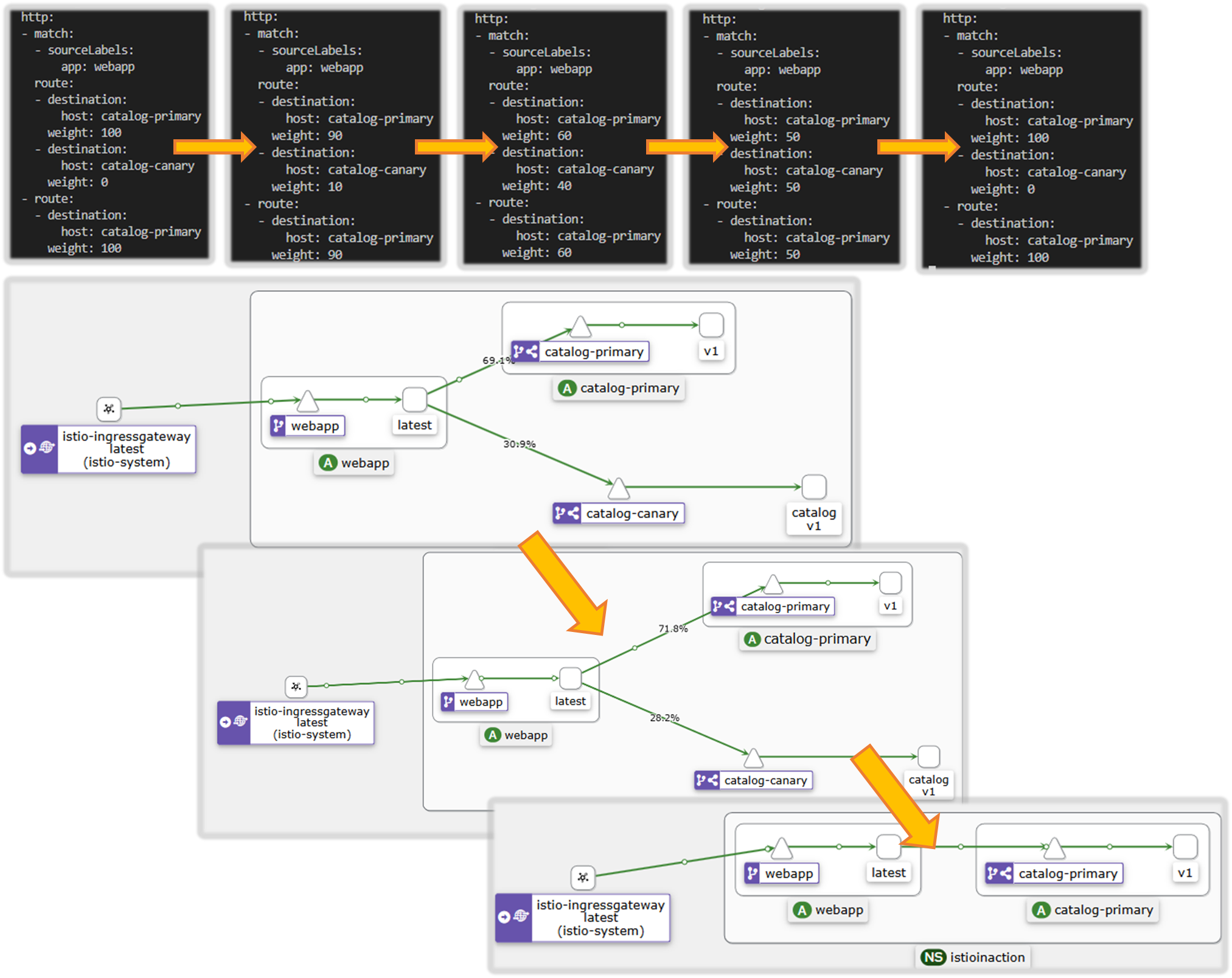Select latest workload square in 71.8% graph
The image size is (1232, 978).
point(570,678)
